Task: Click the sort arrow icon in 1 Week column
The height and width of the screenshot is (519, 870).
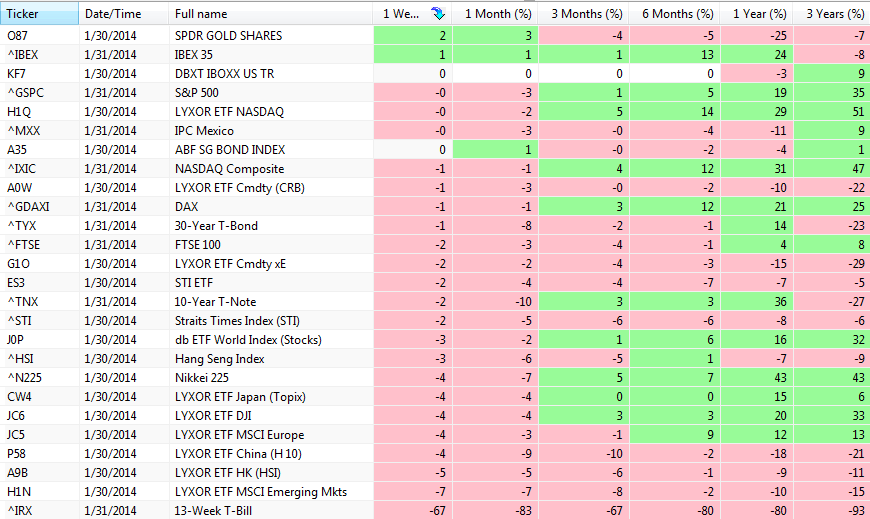Action: point(437,14)
